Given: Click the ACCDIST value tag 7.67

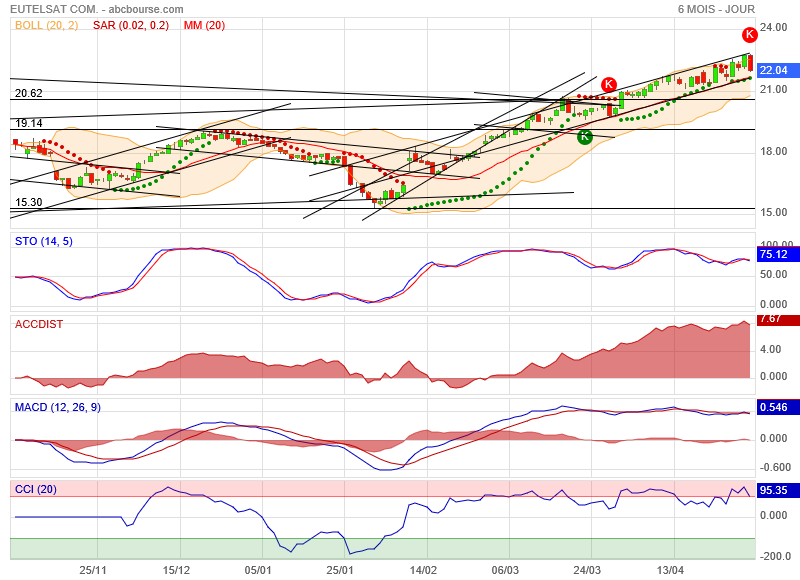Looking at the screenshot, I should [x=778, y=319].
